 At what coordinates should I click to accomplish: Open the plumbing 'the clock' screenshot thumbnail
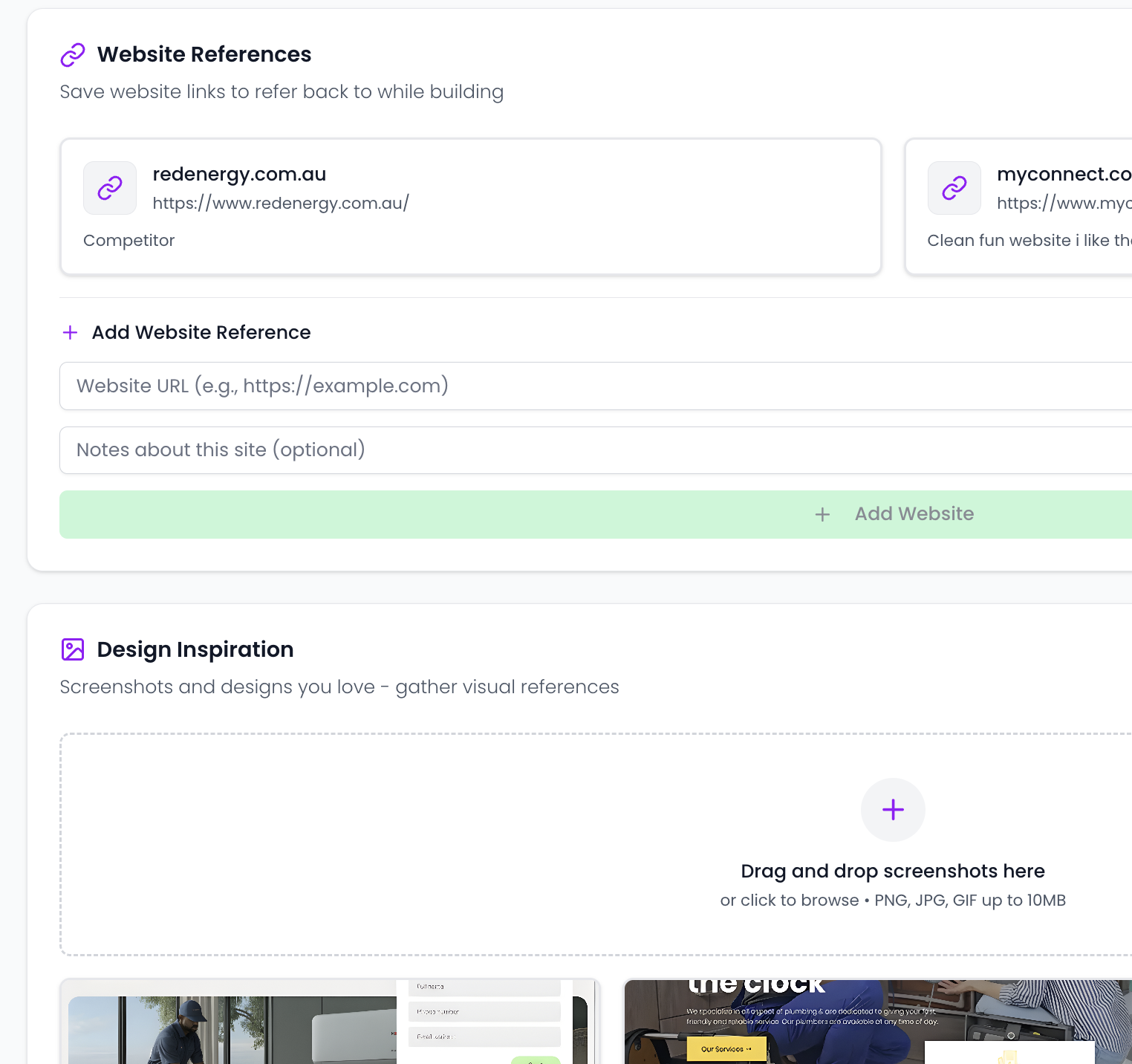pos(878,1022)
